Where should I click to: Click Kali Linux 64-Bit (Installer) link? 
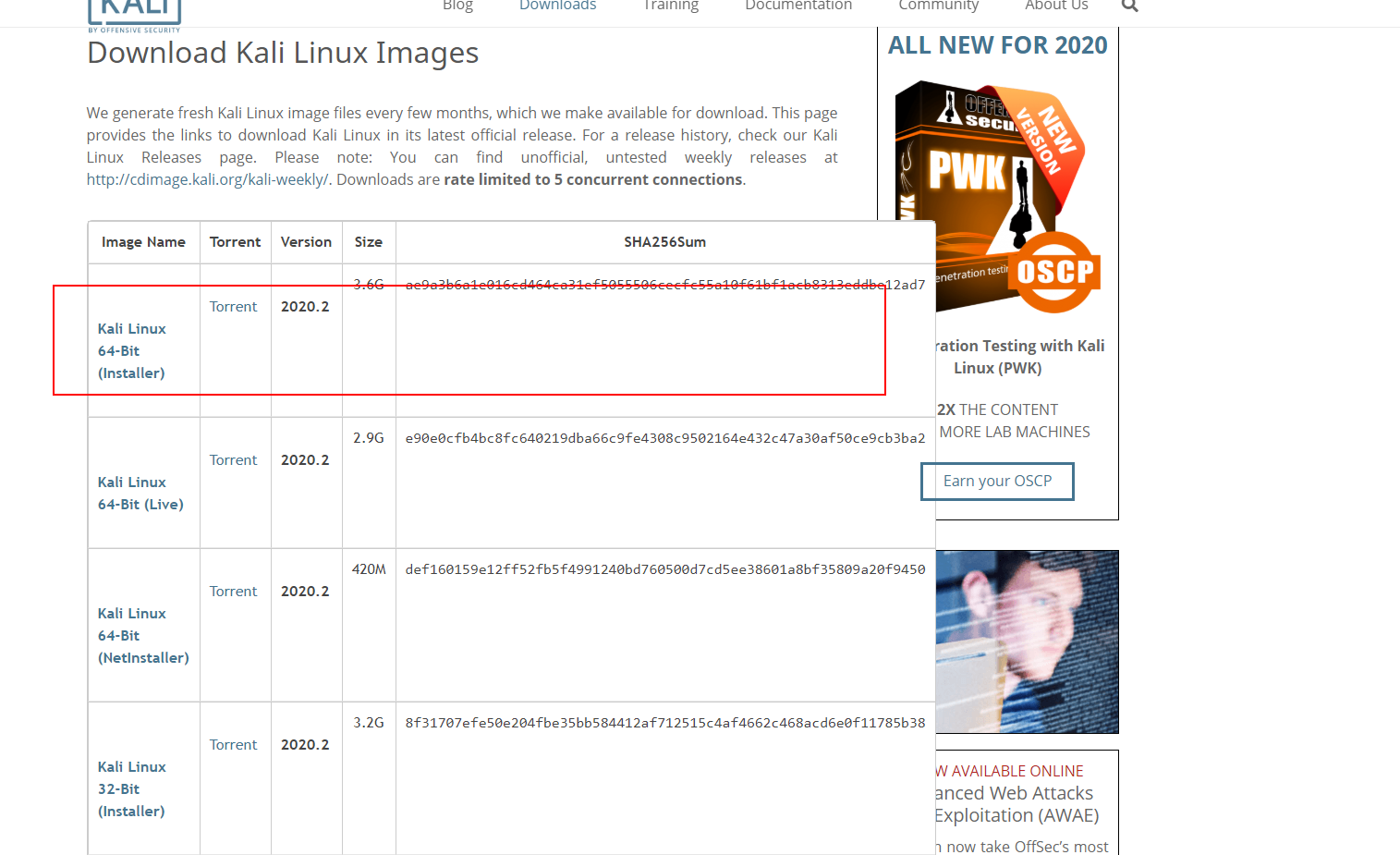pos(132,351)
